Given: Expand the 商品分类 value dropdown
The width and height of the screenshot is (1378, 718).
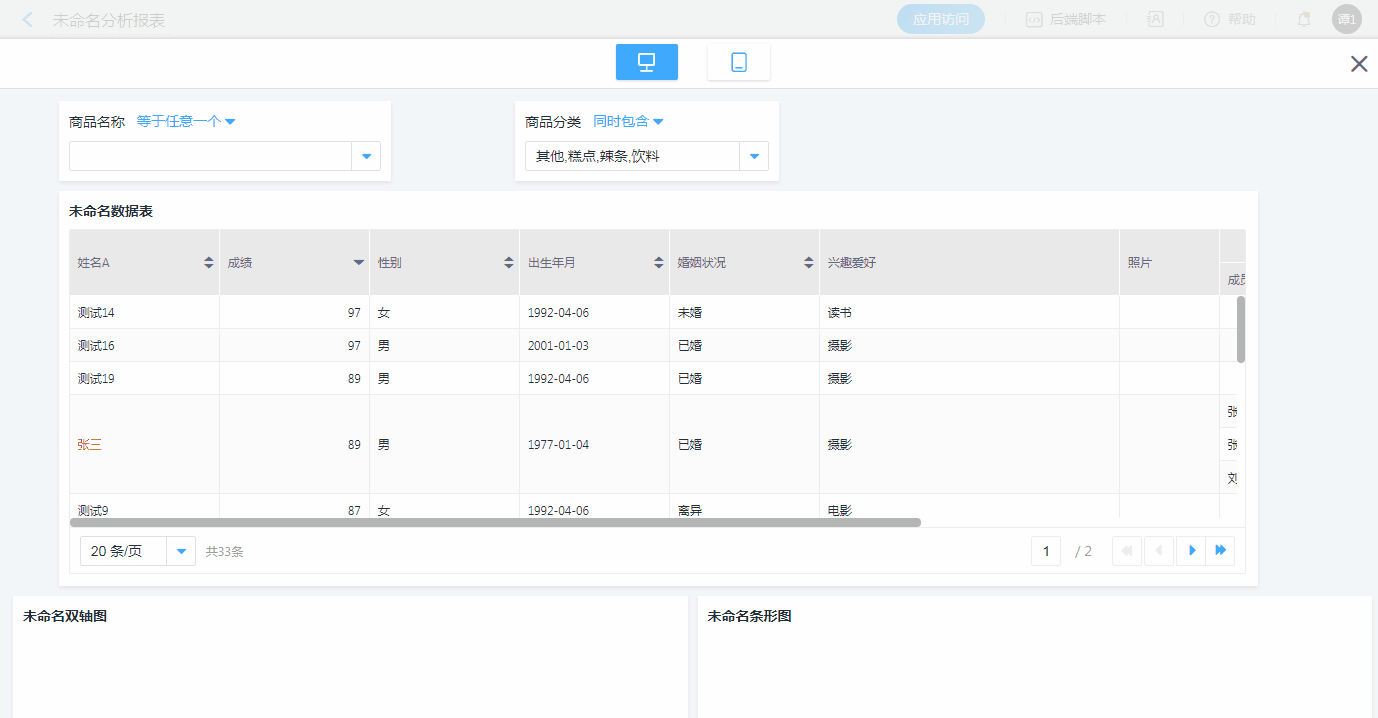Looking at the screenshot, I should [x=753, y=156].
